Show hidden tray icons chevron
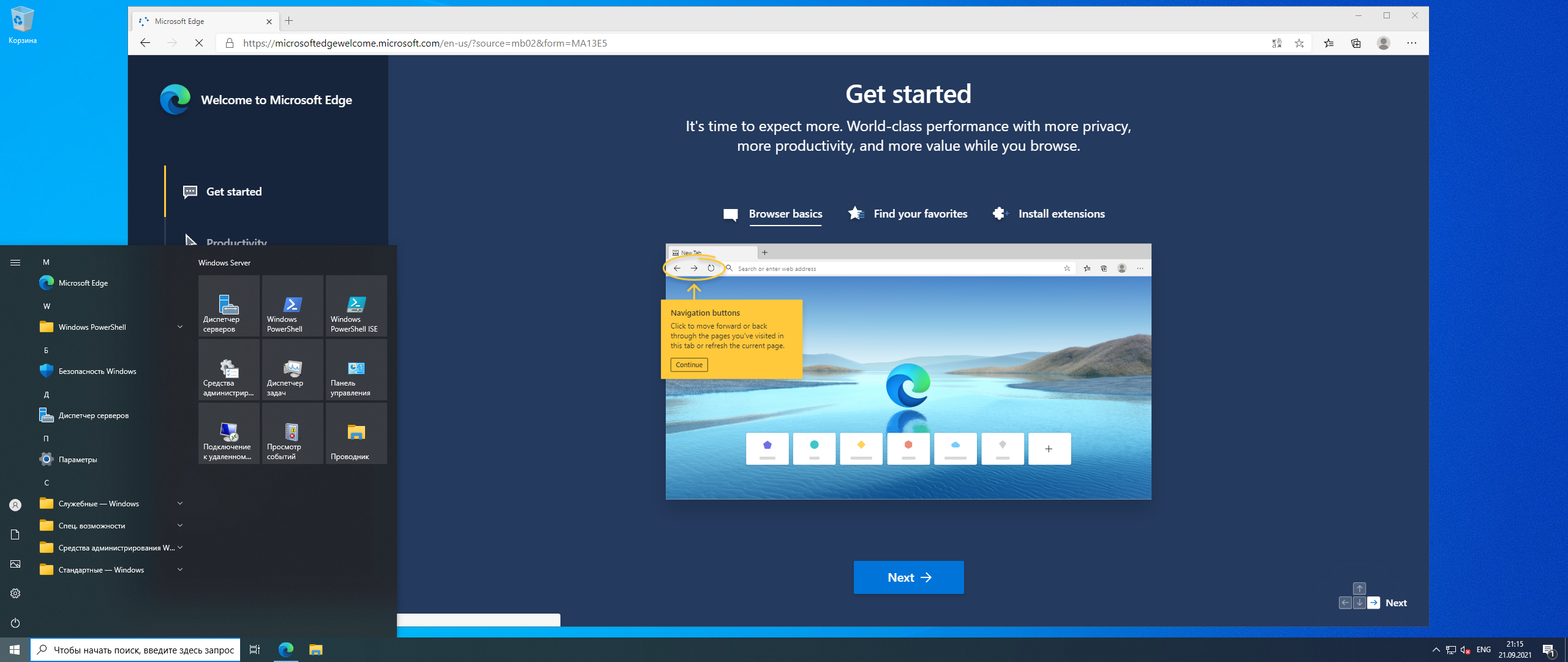The width and height of the screenshot is (1568, 662). click(x=1436, y=650)
